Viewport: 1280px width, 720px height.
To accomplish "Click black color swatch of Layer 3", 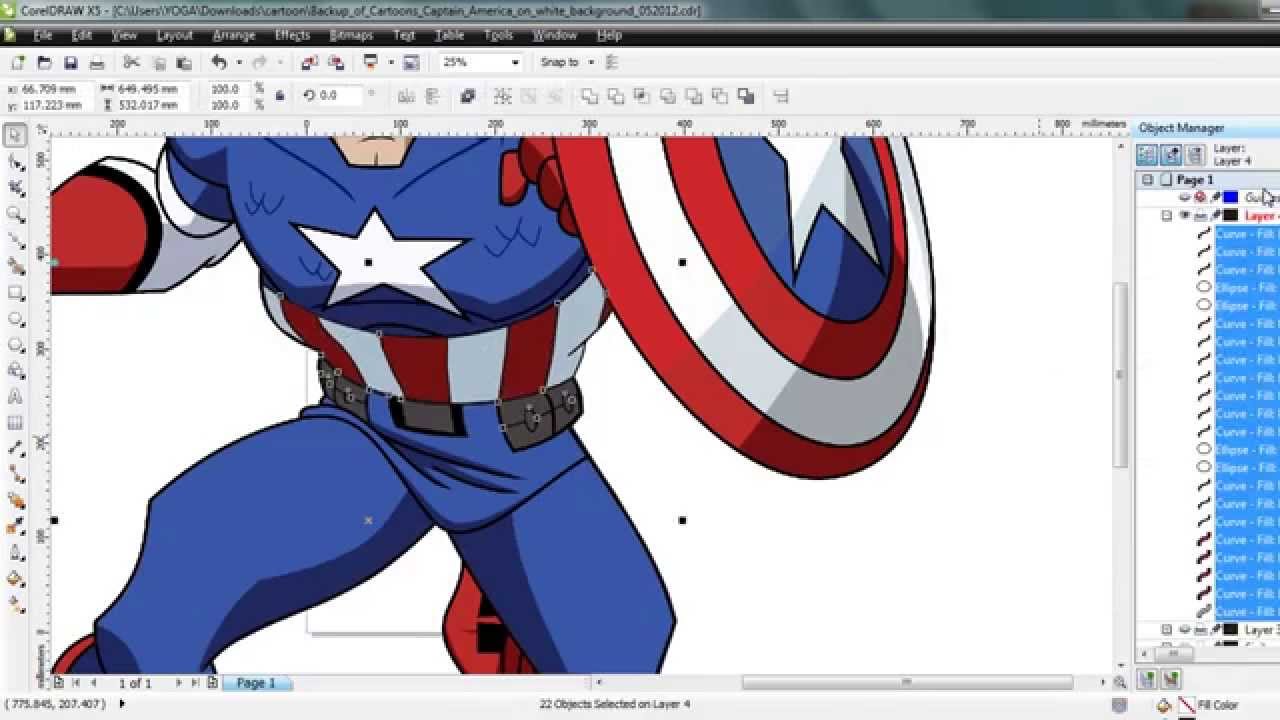I will (1231, 630).
